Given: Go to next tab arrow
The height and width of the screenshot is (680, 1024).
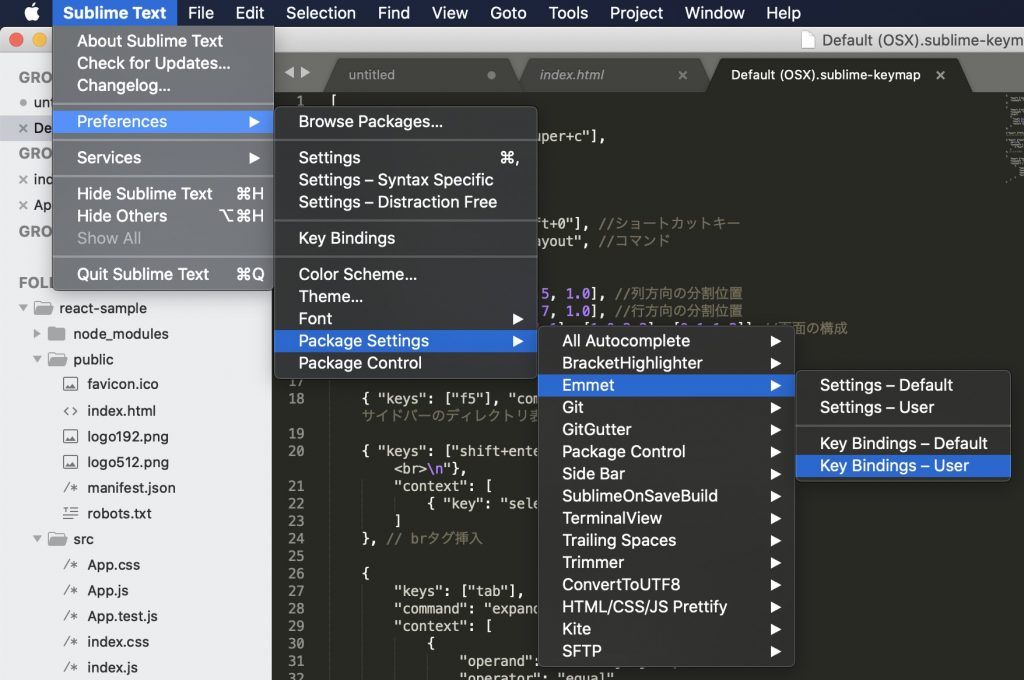Looking at the screenshot, I should point(305,73).
